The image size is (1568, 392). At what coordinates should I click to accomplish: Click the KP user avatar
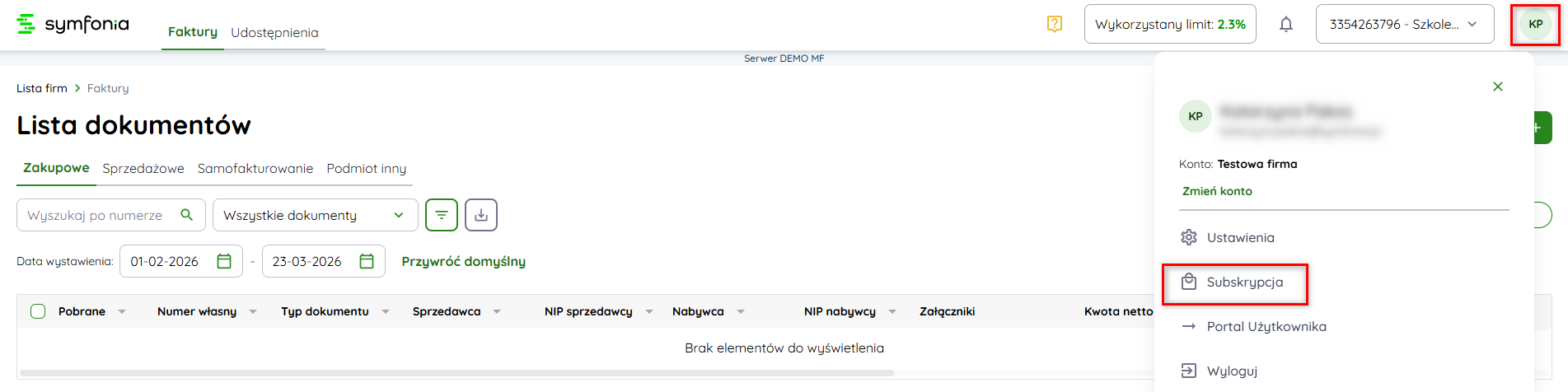point(1535,24)
